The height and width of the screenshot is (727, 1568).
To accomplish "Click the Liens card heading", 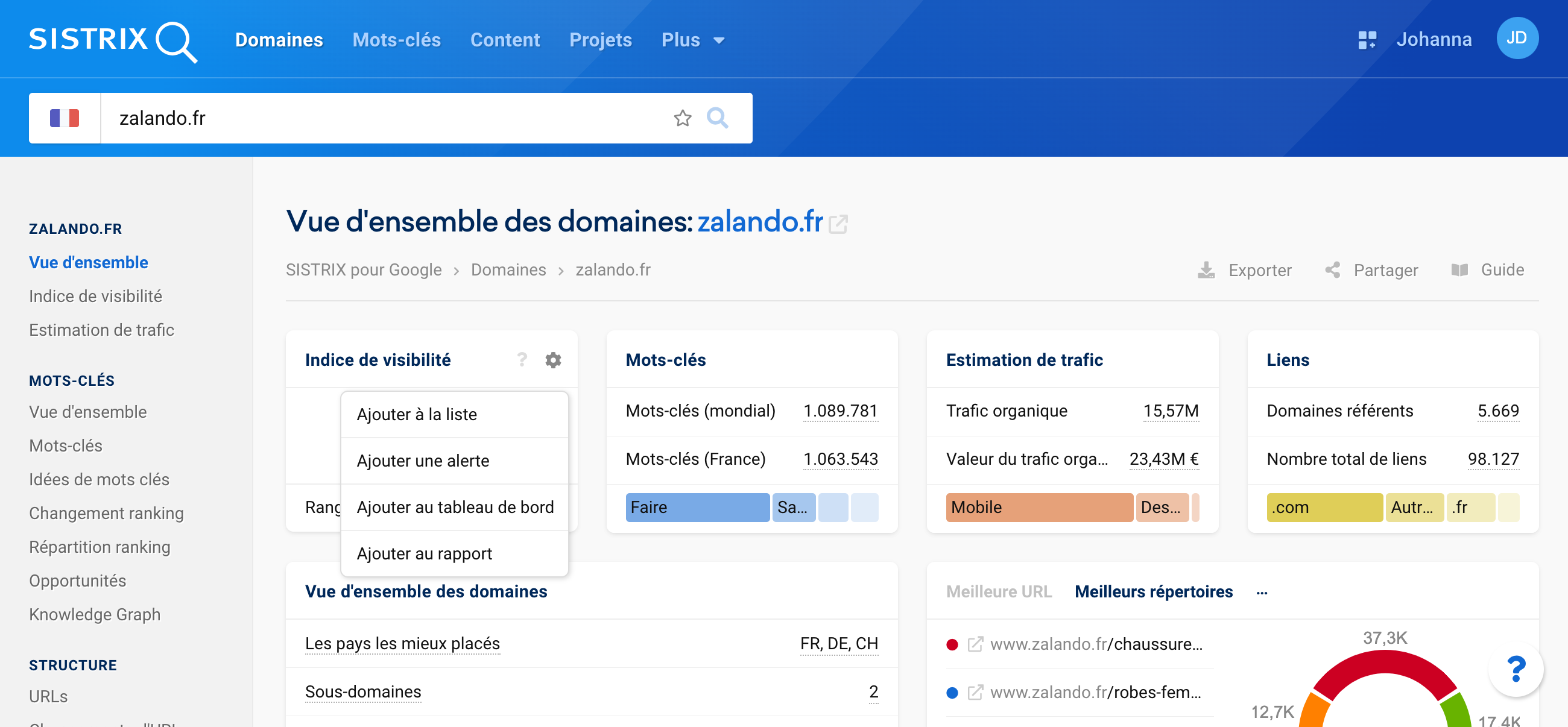I will click(1288, 360).
